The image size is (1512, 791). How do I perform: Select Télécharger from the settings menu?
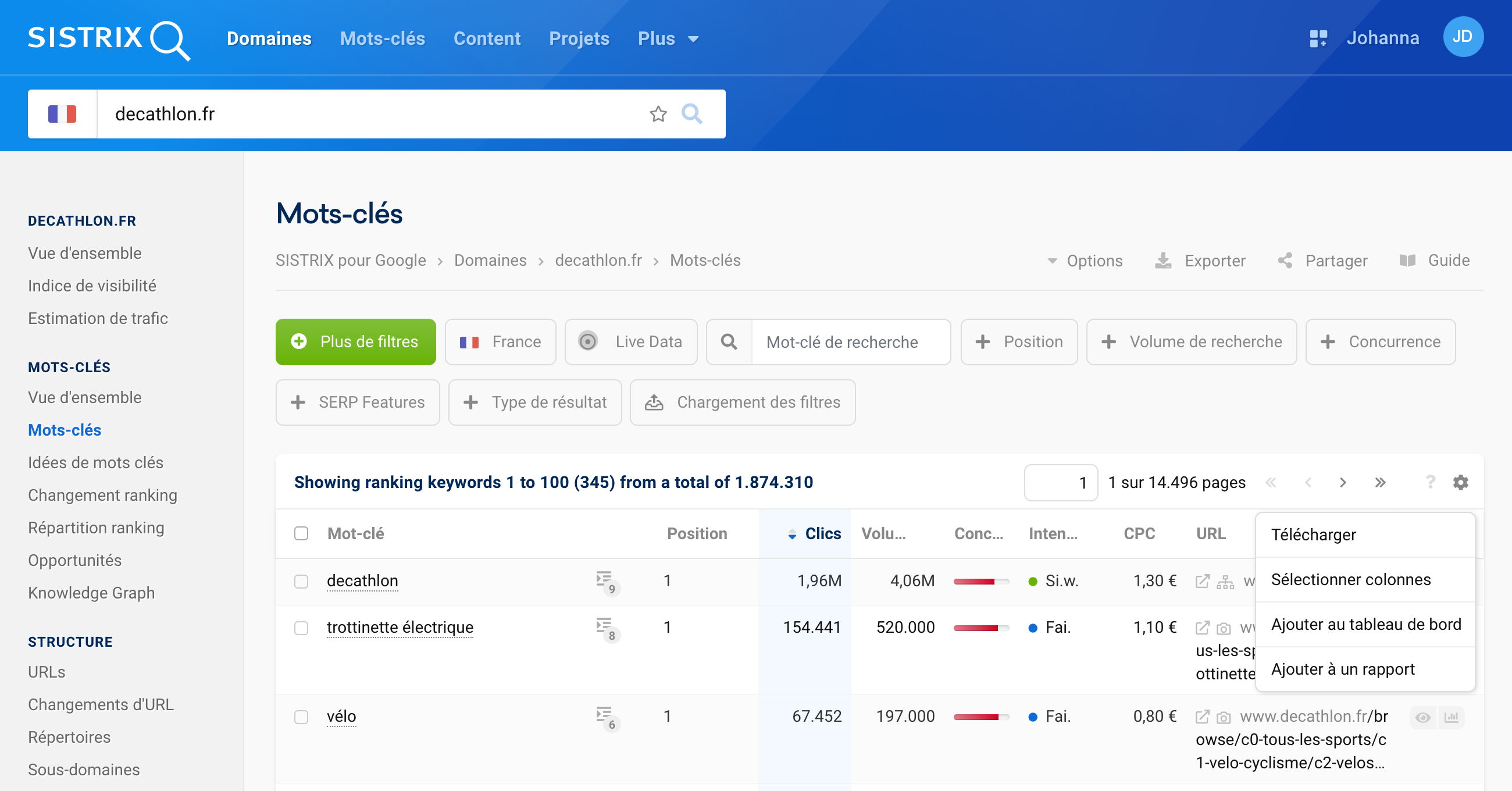click(1365, 535)
